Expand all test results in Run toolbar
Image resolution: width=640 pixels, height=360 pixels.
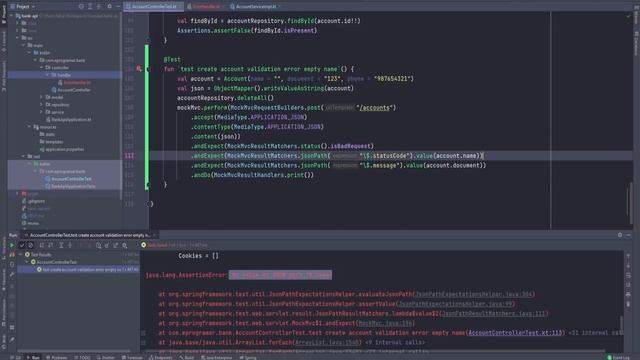pyautogui.click(x=61, y=245)
